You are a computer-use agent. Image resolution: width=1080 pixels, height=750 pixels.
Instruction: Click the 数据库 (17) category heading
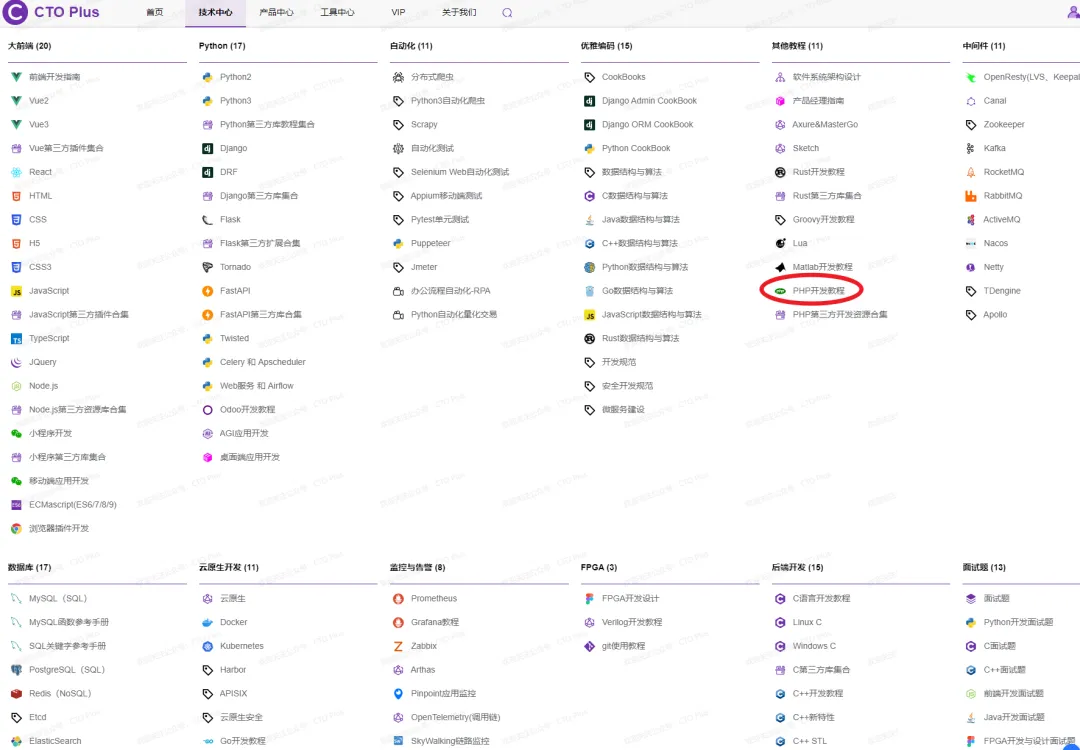point(30,567)
